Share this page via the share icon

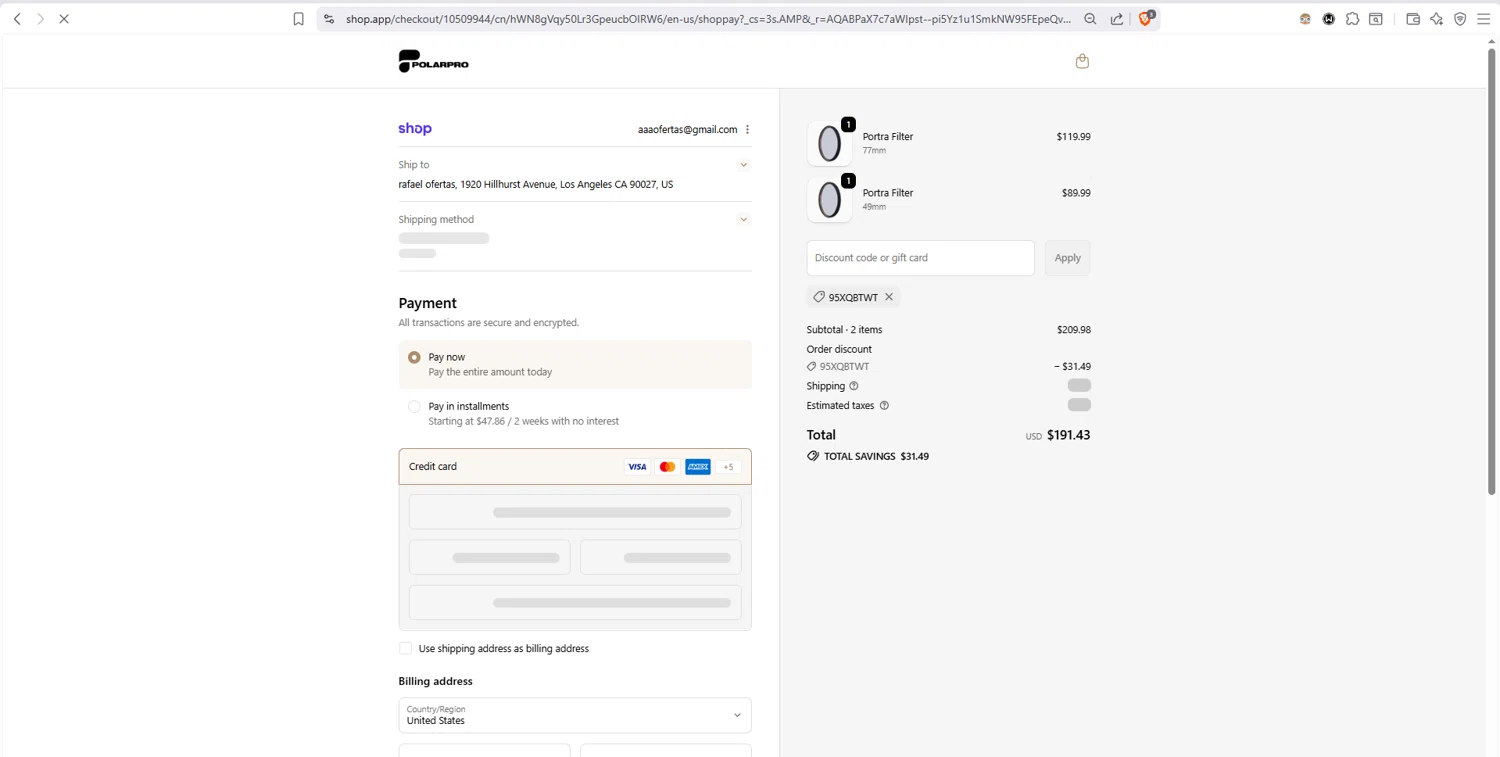1117,19
